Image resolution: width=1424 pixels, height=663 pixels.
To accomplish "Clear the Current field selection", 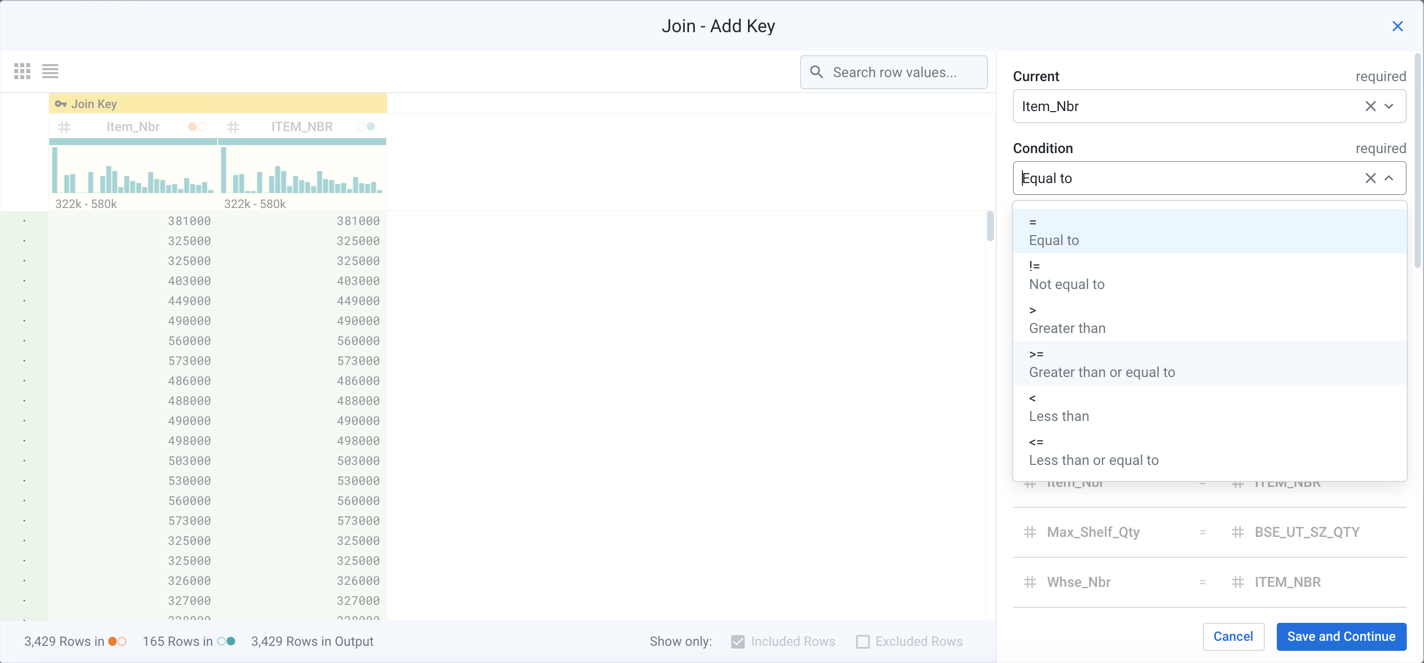I will [1370, 106].
